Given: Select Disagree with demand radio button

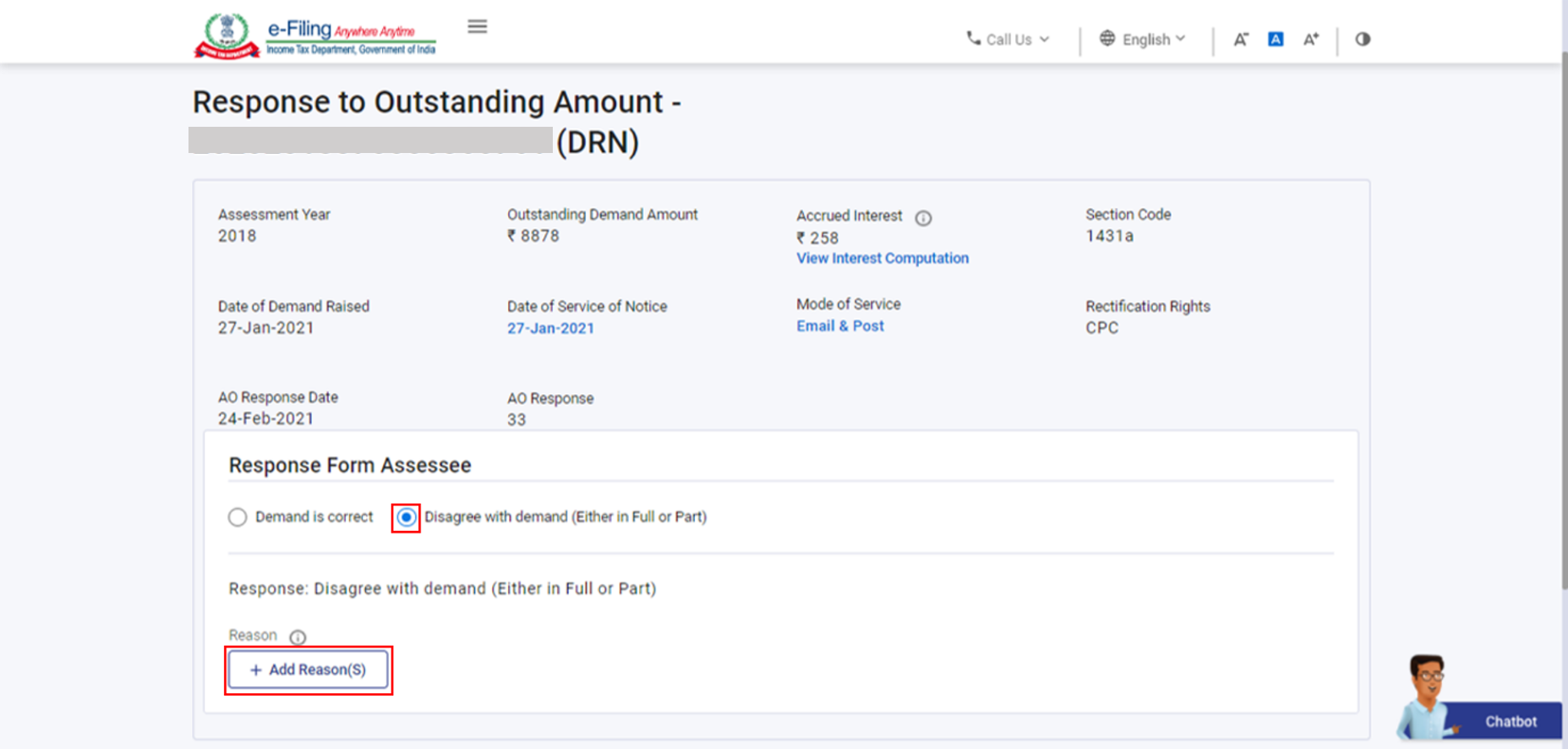Looking at the screenshot, I should pos(407,517).
